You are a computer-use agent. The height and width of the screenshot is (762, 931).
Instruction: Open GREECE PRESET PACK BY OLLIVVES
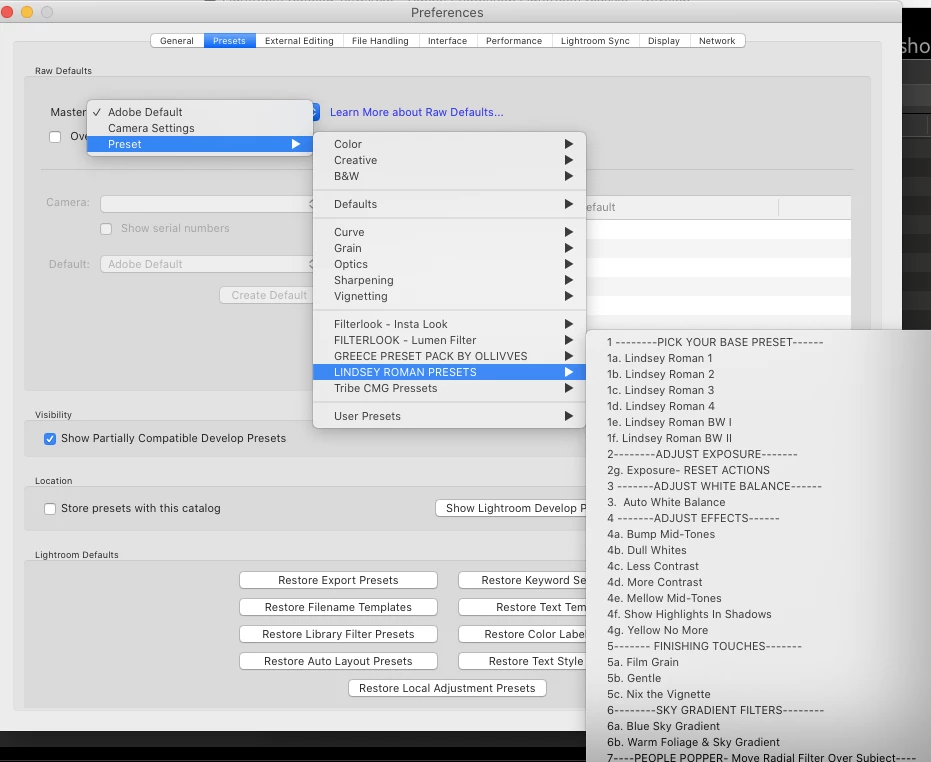pos(449,356)
